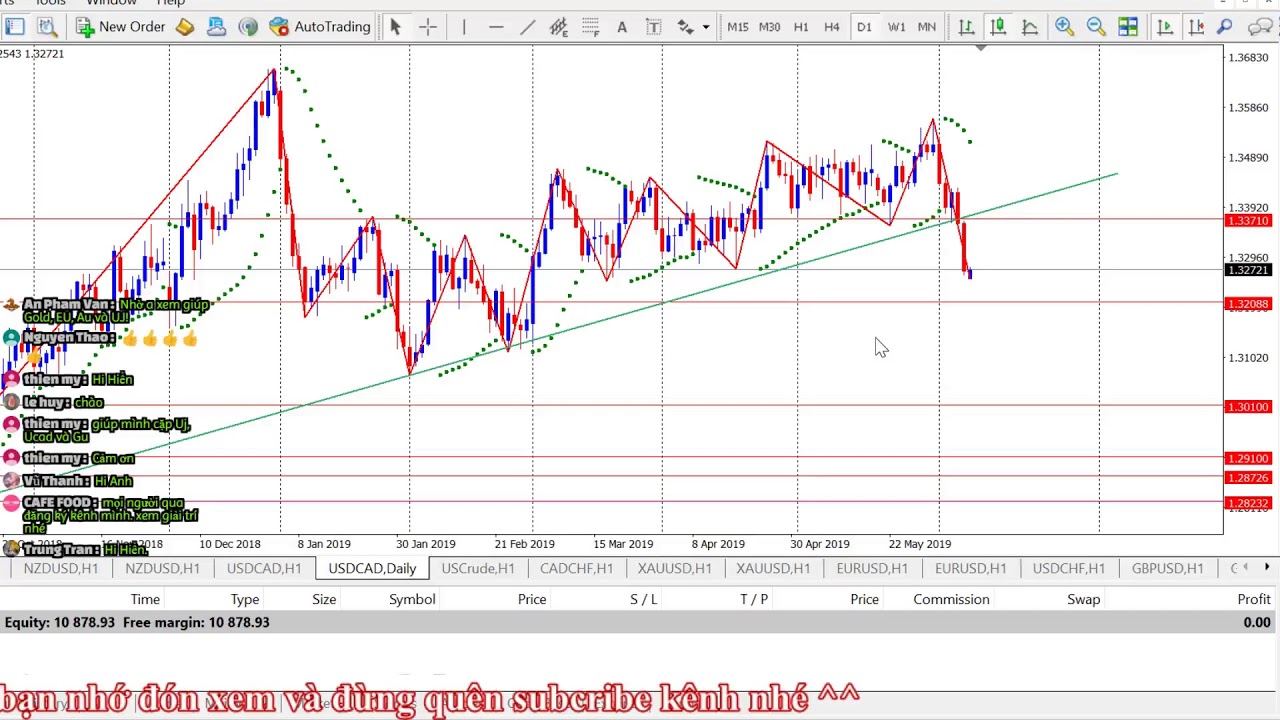Toggle chart shift icon
The width and height of the screenshot is (1280, 720).
coord(1196,27)
